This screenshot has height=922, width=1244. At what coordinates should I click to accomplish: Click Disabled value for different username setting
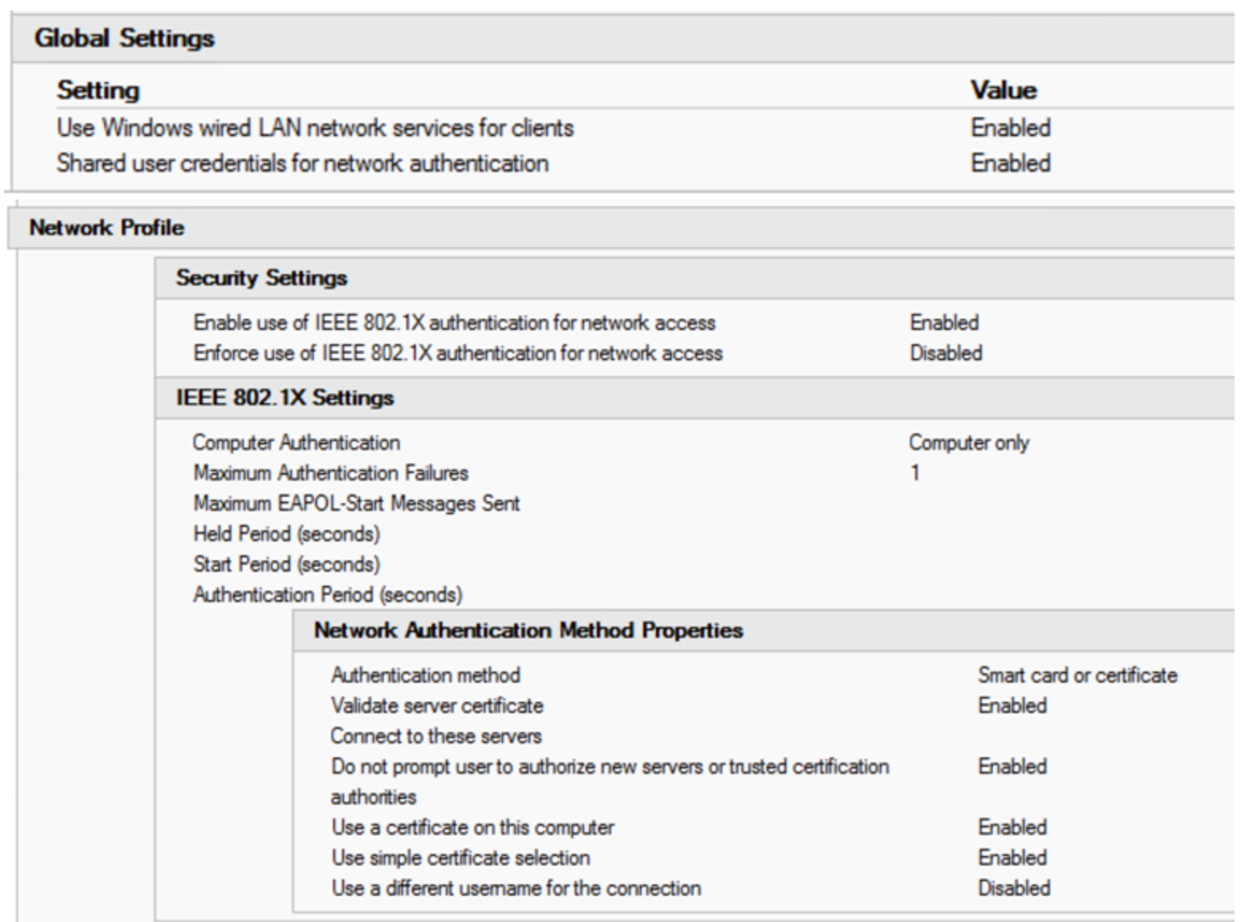[1013, 888]
